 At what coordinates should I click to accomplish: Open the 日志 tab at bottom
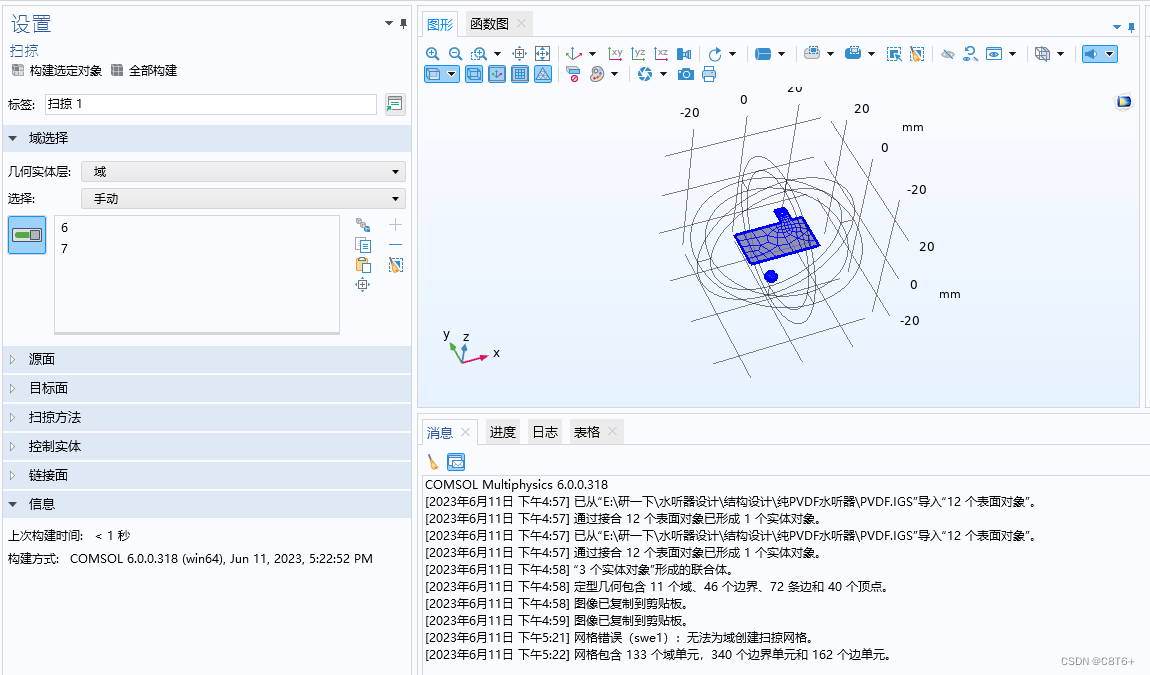coord(544,431)
